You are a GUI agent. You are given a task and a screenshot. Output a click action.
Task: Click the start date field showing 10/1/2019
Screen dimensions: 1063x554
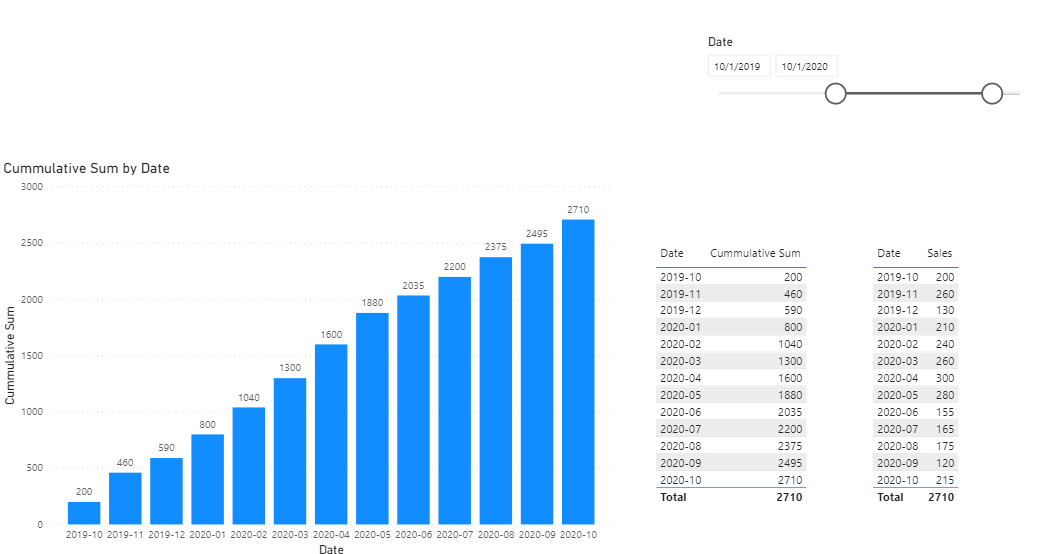pos(738,66)
